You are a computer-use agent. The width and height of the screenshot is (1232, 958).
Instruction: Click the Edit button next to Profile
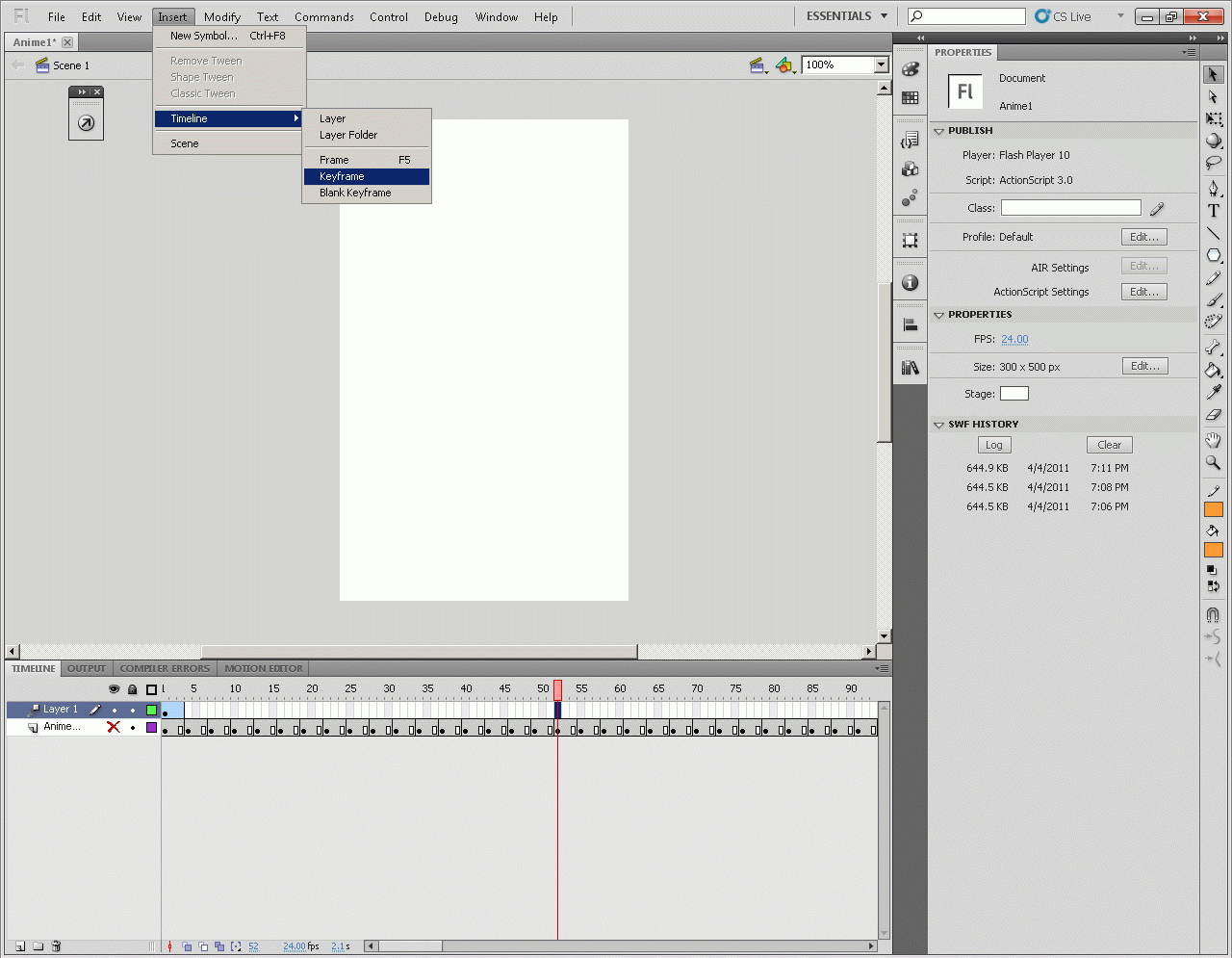[x=1144, y=237]
